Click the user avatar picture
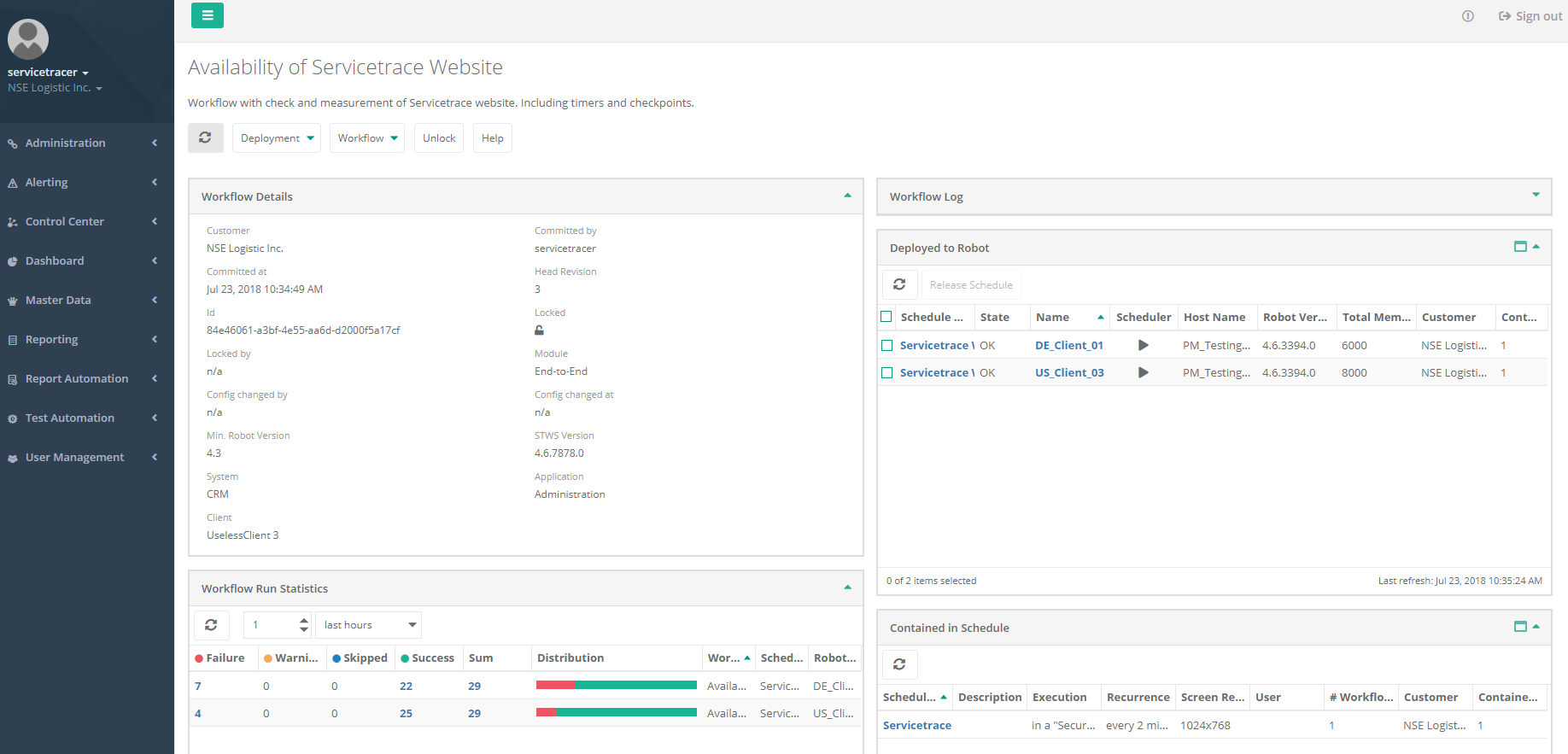This screenshot has height=754, width=1568. click(x=28, y=39)
